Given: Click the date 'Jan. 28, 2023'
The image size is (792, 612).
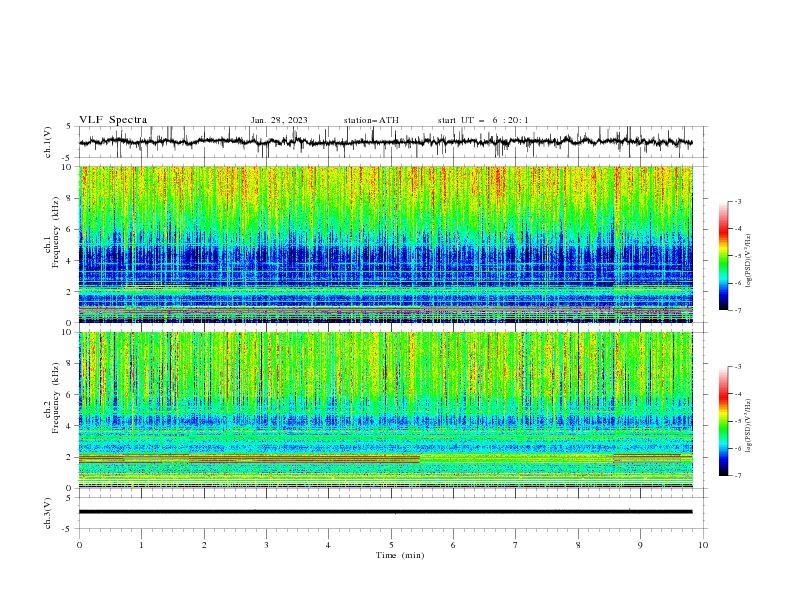Looking at the screenshot, I should [279, 120].
